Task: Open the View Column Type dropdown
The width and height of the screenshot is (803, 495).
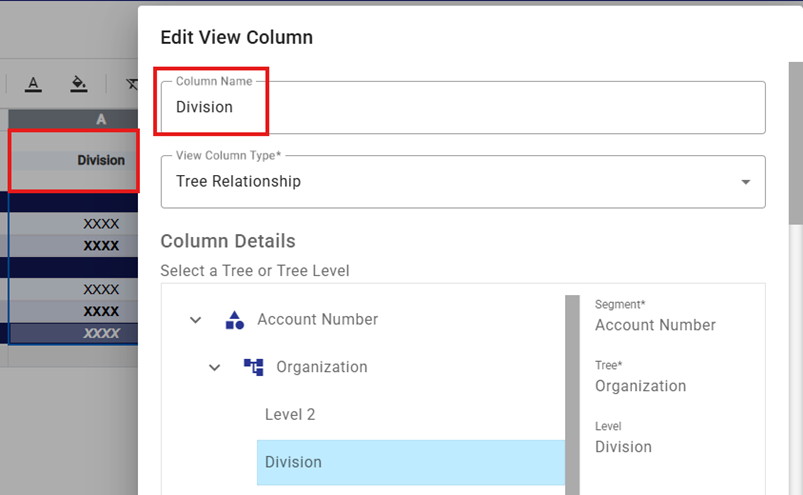Action: coord(745,182)
